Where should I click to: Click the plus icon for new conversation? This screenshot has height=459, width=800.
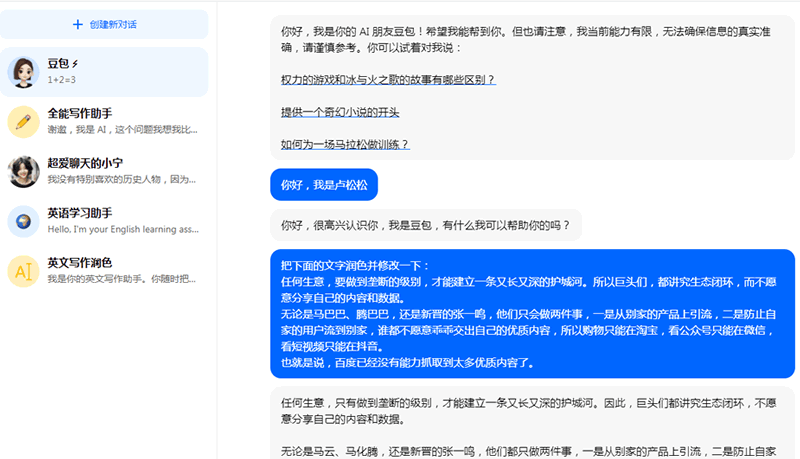point(78,24)
